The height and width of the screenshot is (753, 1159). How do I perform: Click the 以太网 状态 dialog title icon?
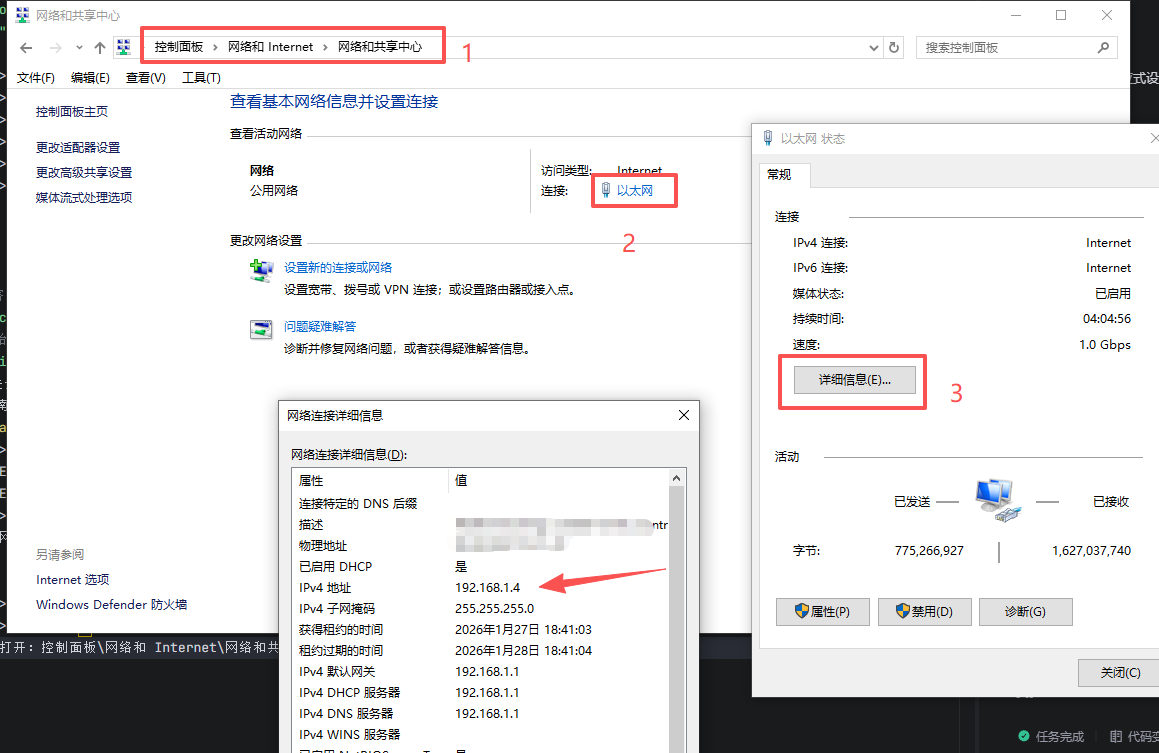tap(767, 138)
